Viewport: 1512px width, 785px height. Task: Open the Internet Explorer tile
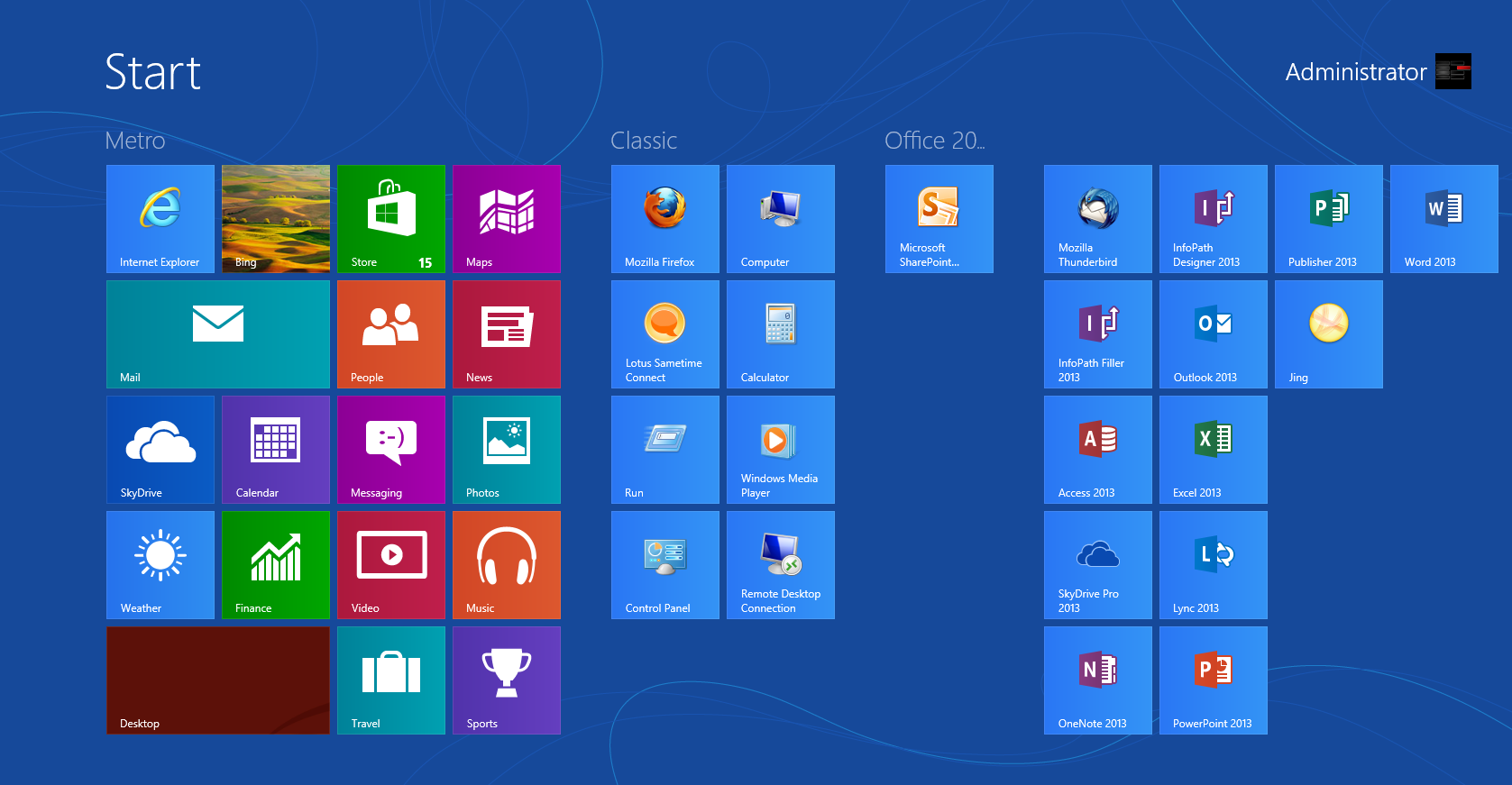point(160,219)
